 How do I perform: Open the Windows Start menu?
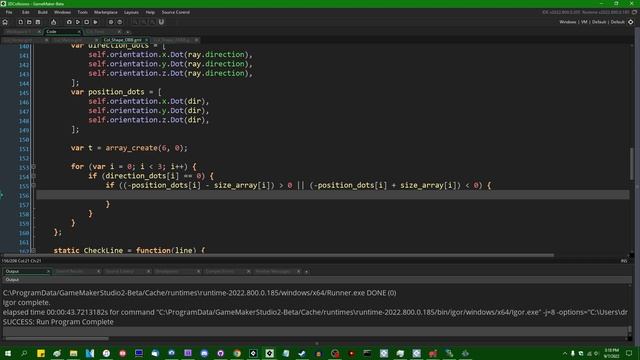coord(8,353)
